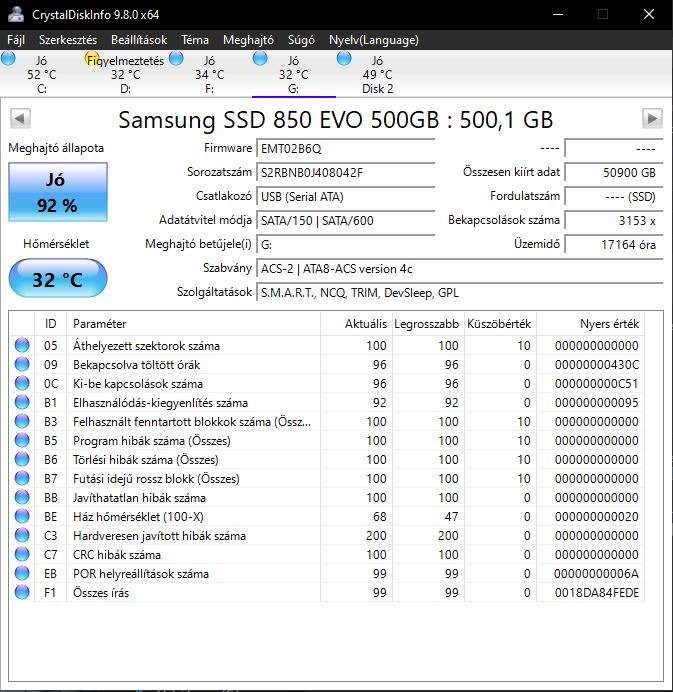Switch to the D: drive Figyelmeztetés tab
Screen dimensions: 673x692
(125, 74)
